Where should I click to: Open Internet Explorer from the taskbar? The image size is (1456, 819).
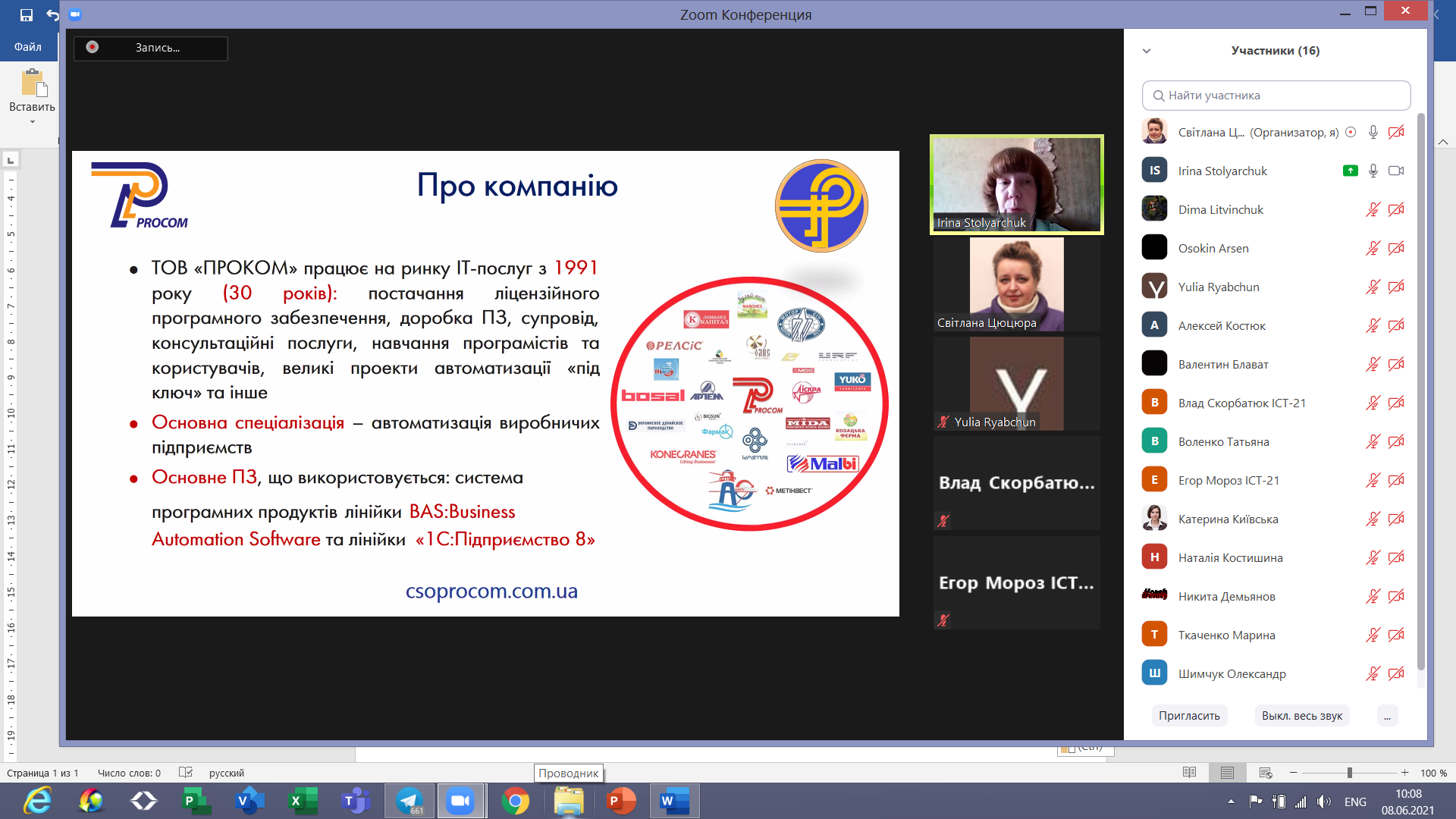tap(38, 801)
